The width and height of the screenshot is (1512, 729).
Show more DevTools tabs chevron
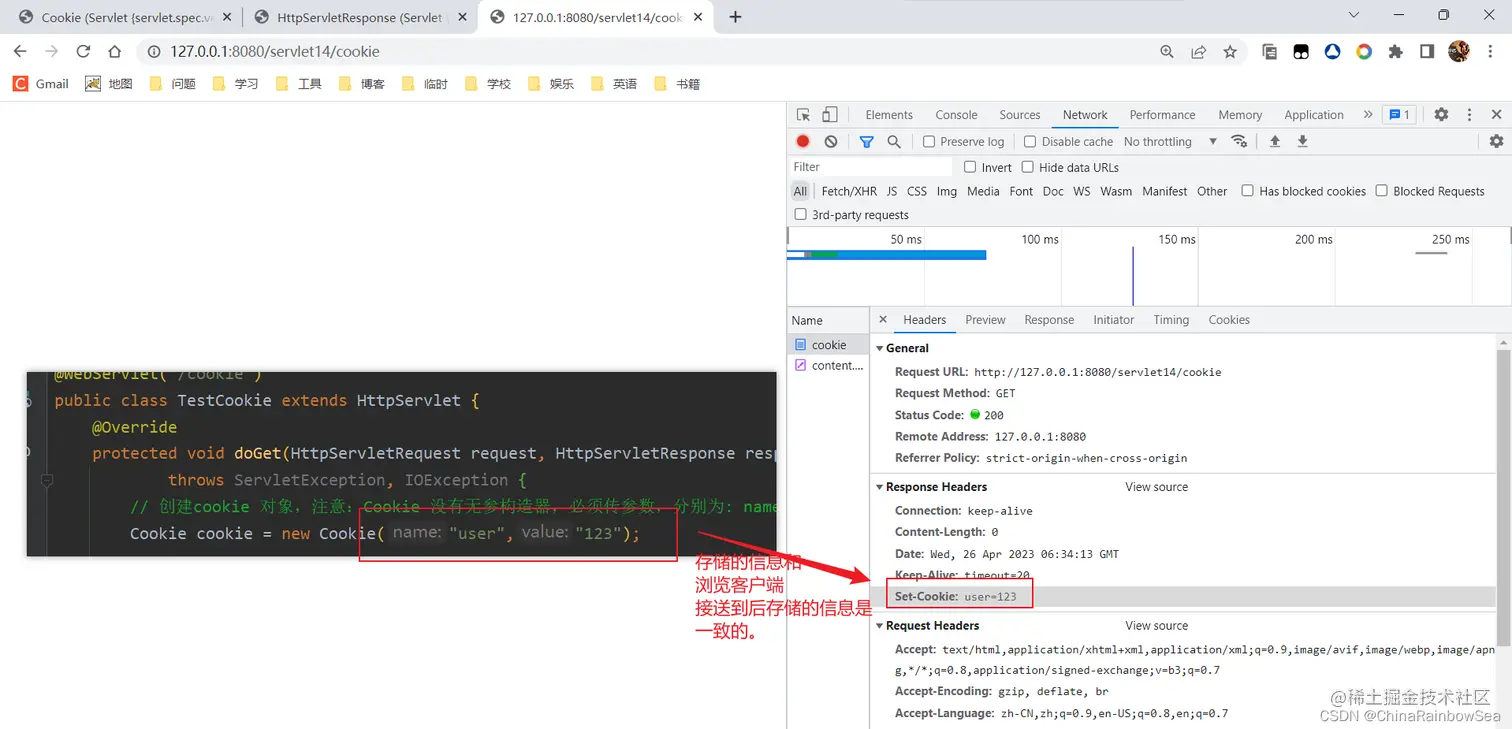coord(1368,115)
